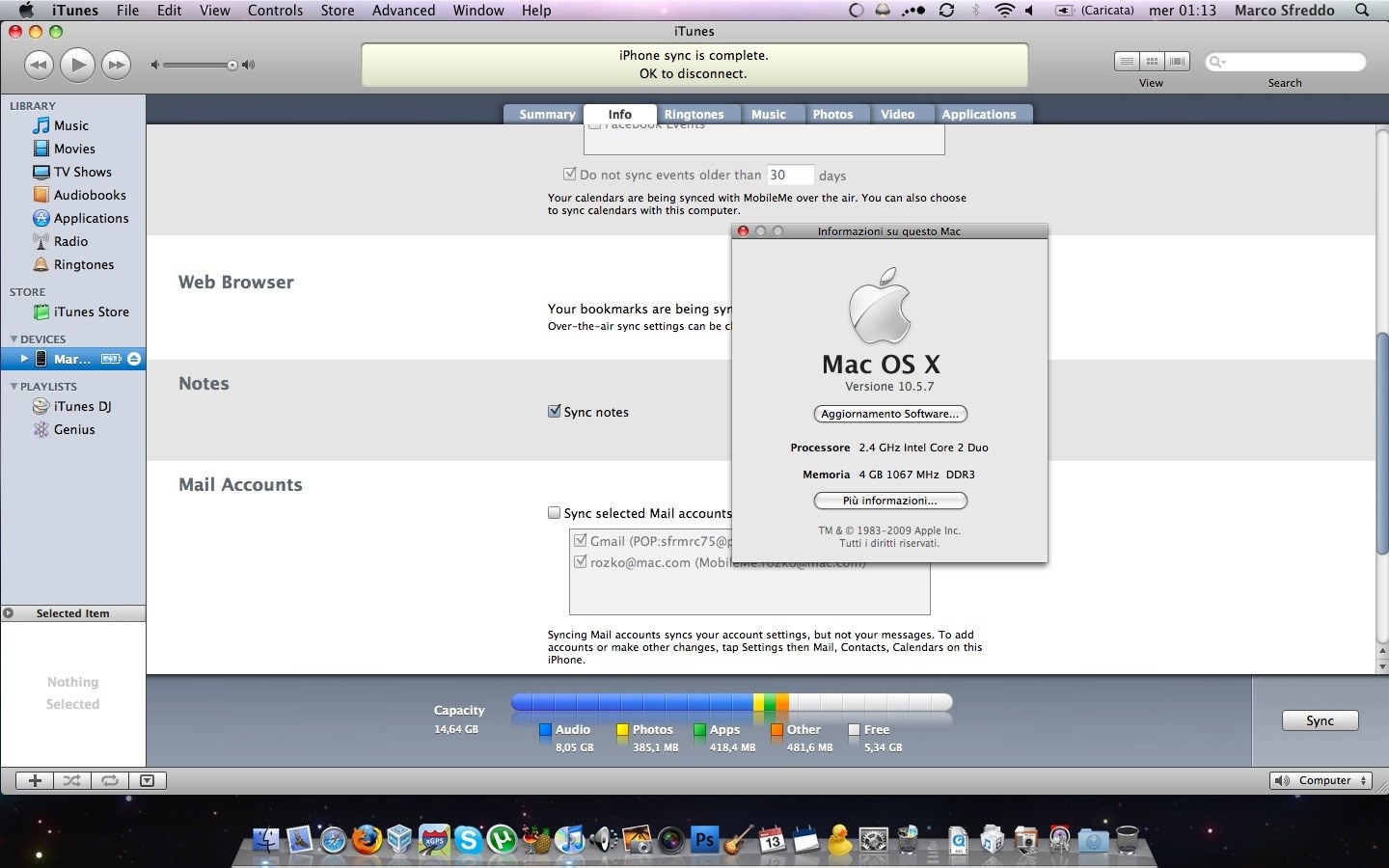
Task: Collapse the Devices section triangle
Action: [x=14, y=339]
